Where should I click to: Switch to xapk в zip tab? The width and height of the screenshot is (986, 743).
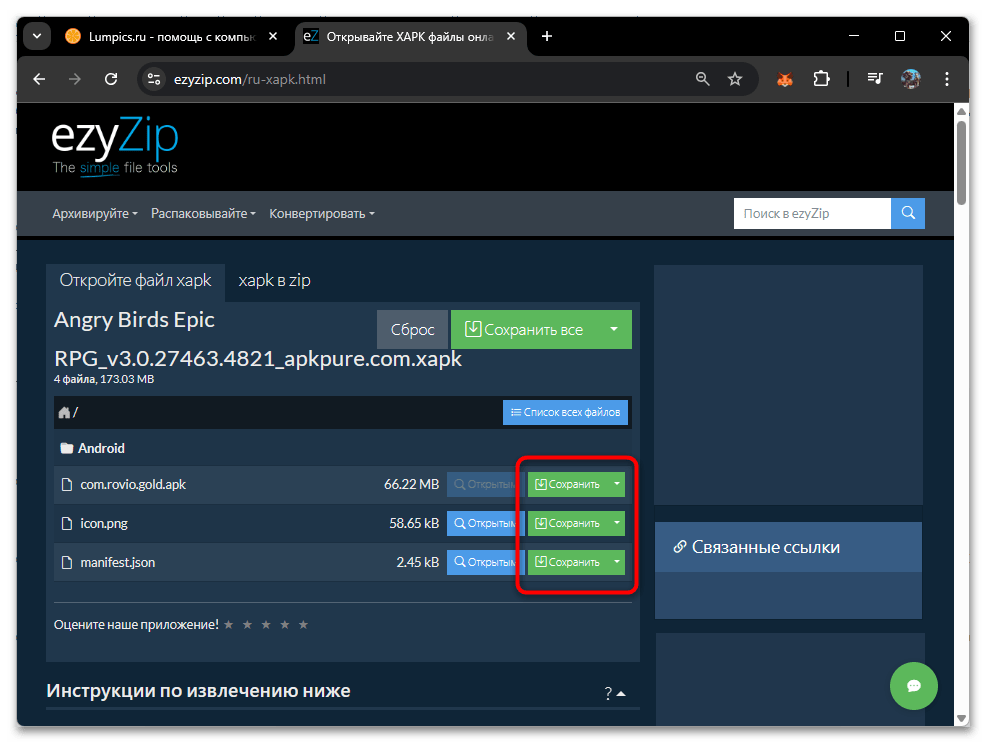[274, 280]
